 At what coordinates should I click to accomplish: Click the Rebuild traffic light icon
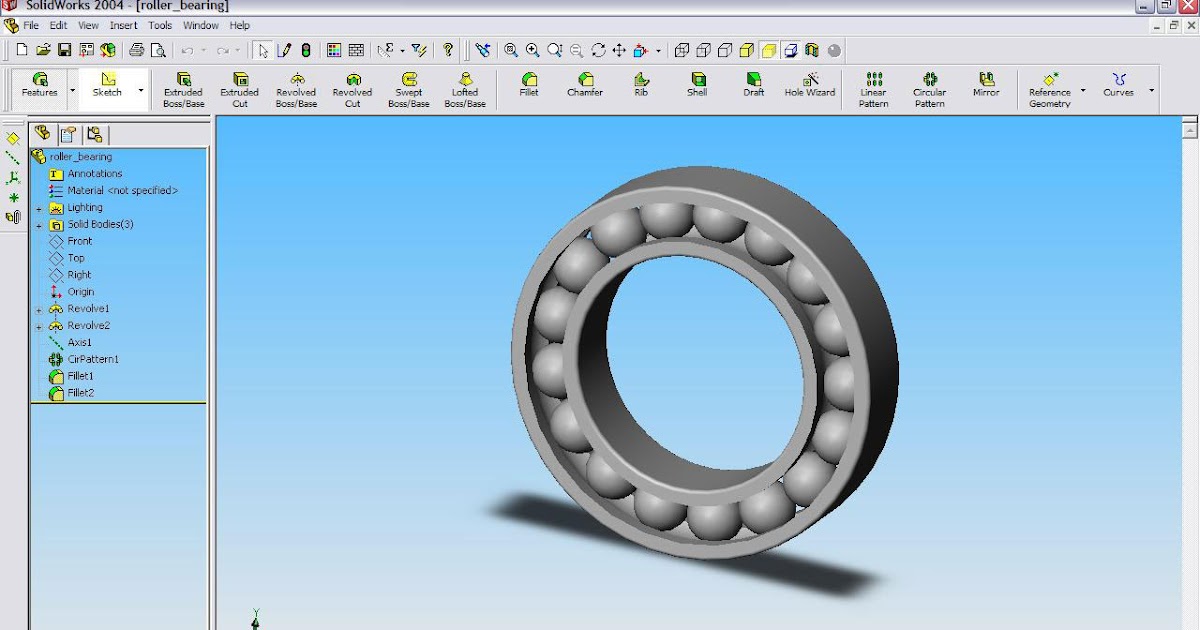pos(306,49)
